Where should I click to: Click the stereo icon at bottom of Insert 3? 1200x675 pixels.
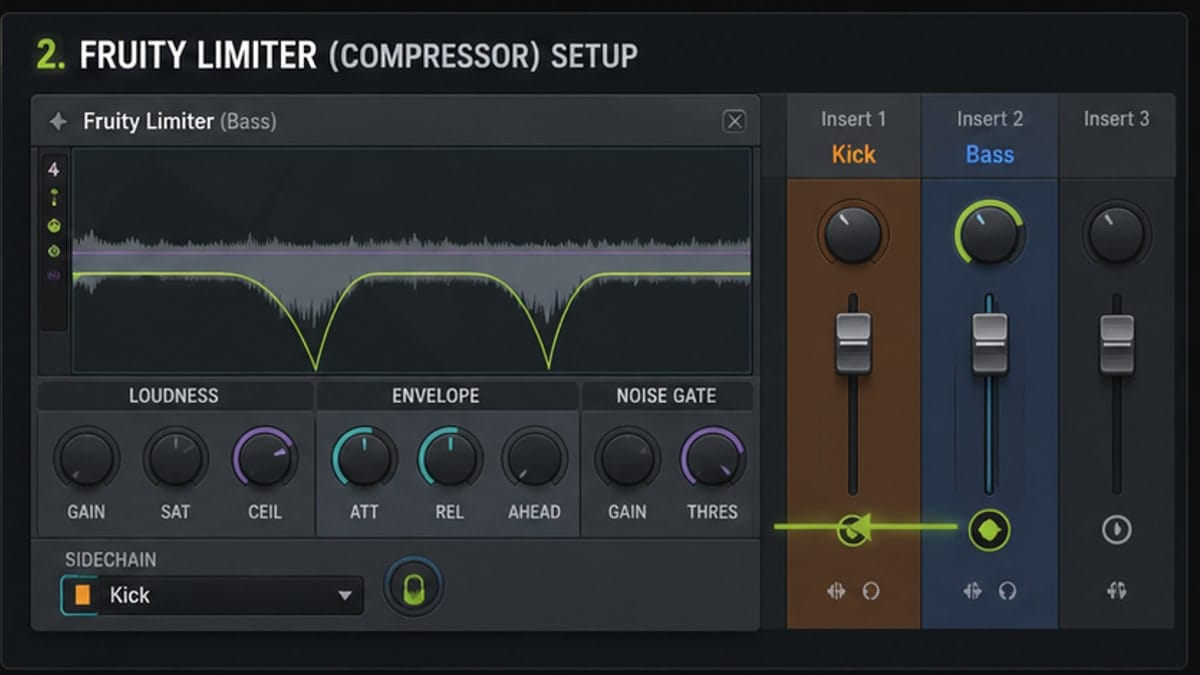pos(1116,591)
